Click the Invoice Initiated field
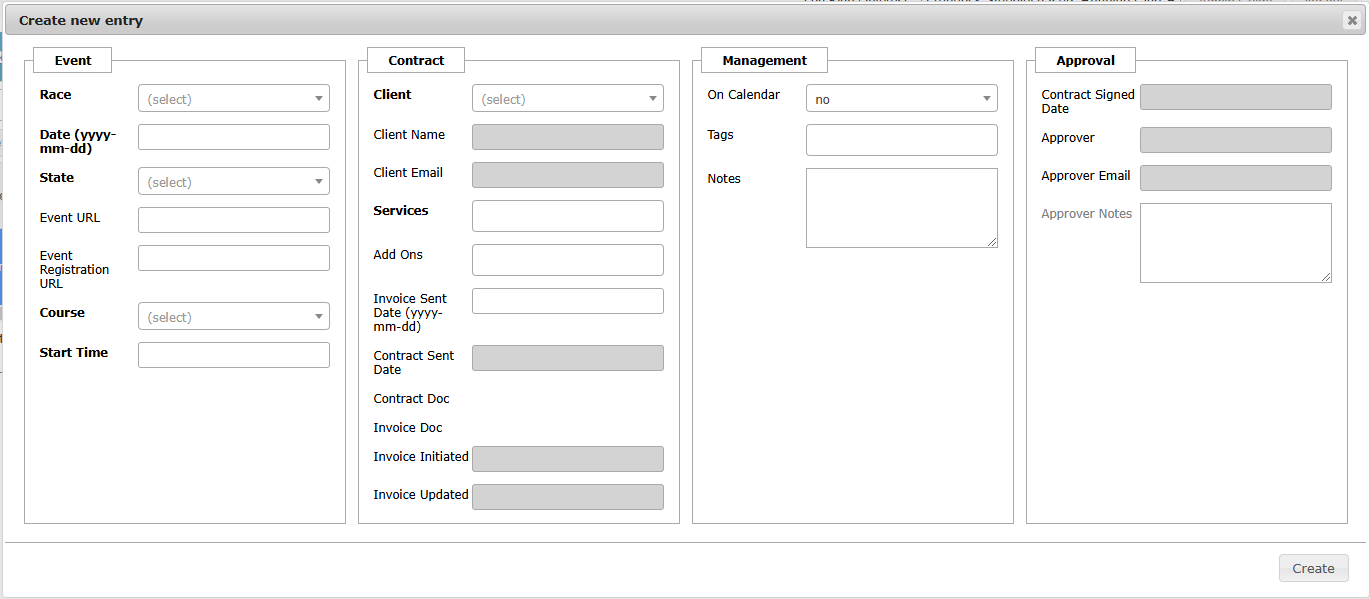The height and width of the screenshot is (599, 1370). (x=568, y=459)
